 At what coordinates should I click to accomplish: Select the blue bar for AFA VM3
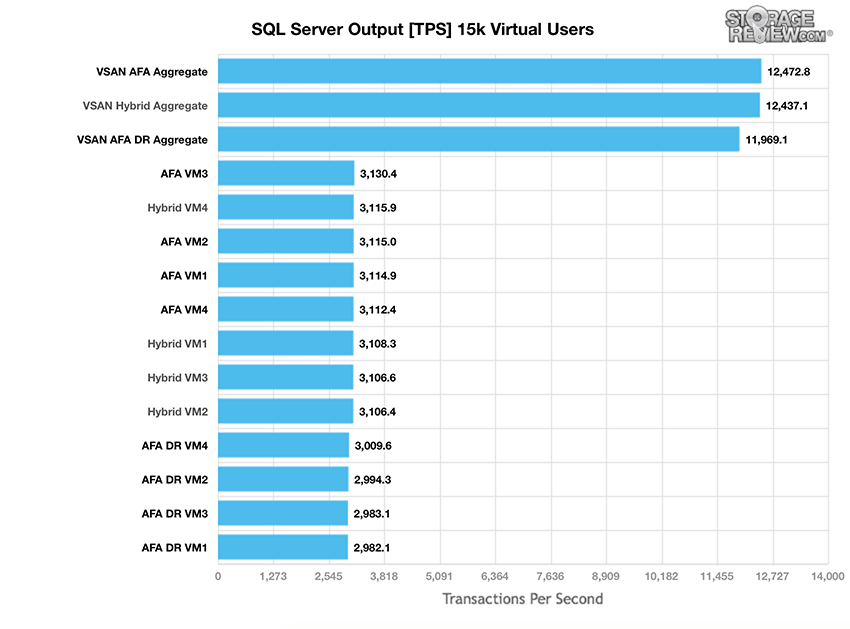(x=286, y=174)
